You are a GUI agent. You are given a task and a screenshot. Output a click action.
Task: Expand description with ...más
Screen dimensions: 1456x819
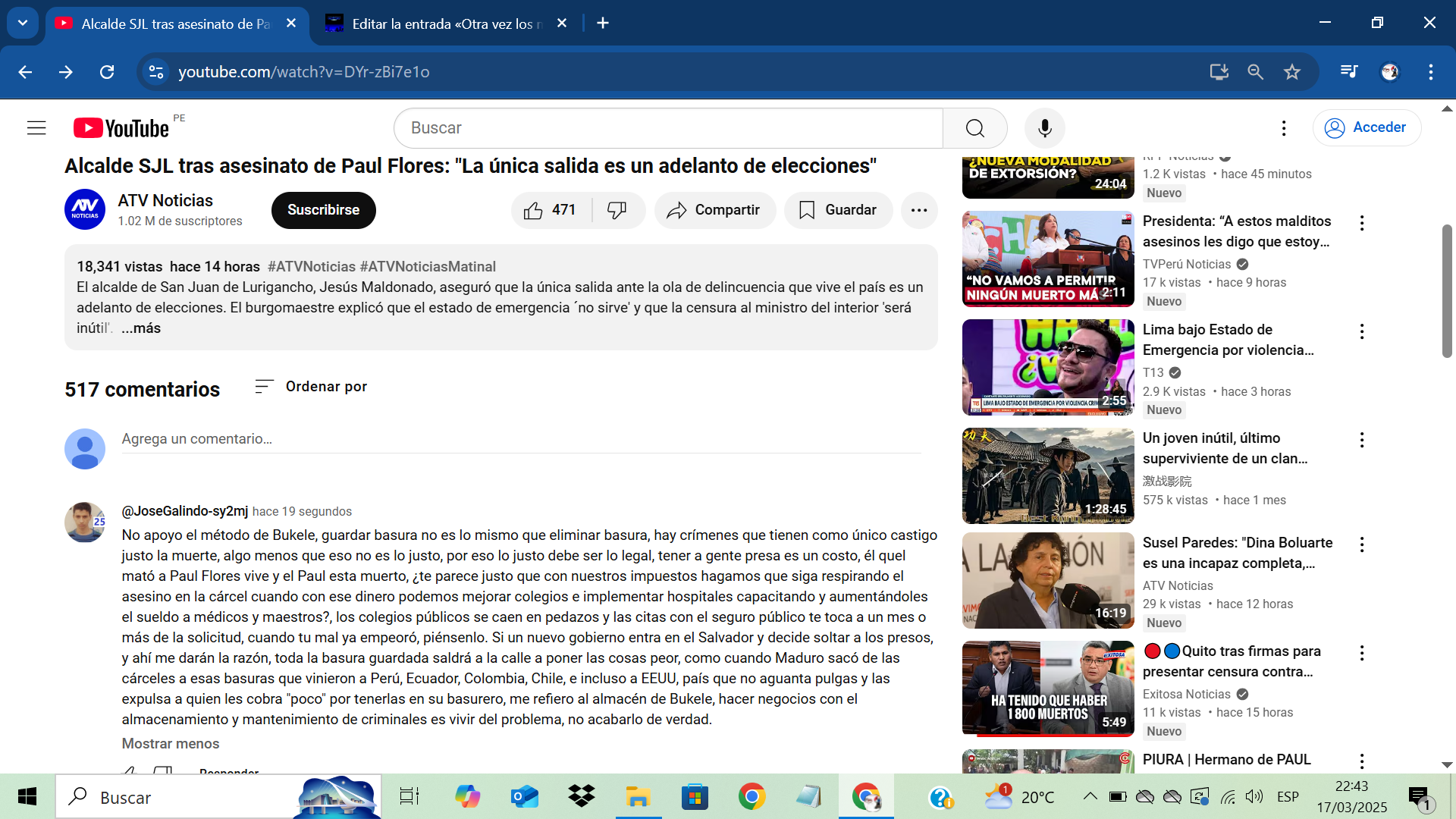tap(141, 328)
